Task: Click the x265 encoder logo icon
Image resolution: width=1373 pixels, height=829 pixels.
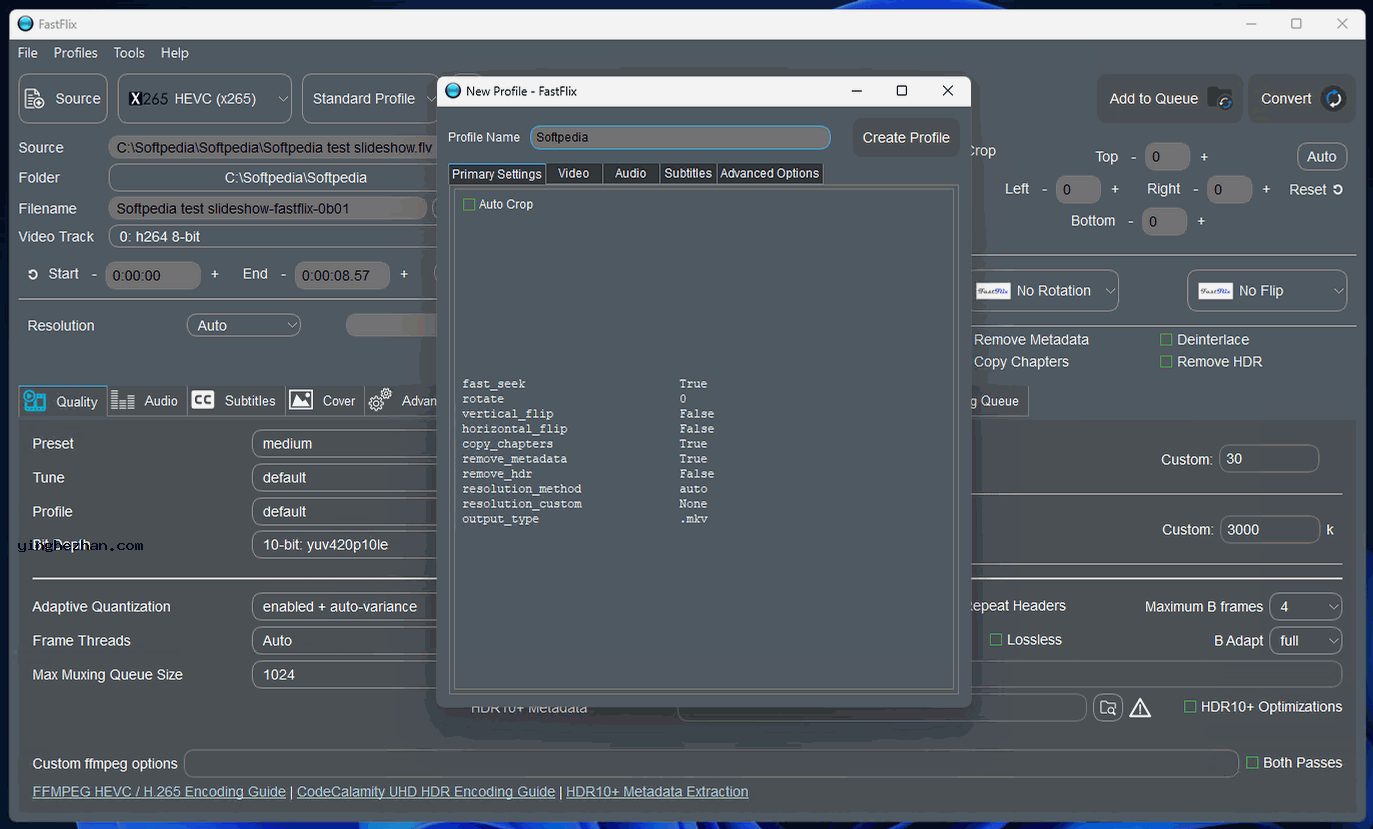Action: point(148,98)
